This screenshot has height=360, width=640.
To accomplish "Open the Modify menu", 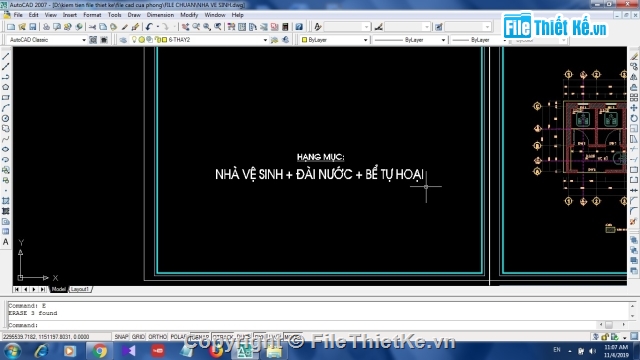I will [189, 15].
